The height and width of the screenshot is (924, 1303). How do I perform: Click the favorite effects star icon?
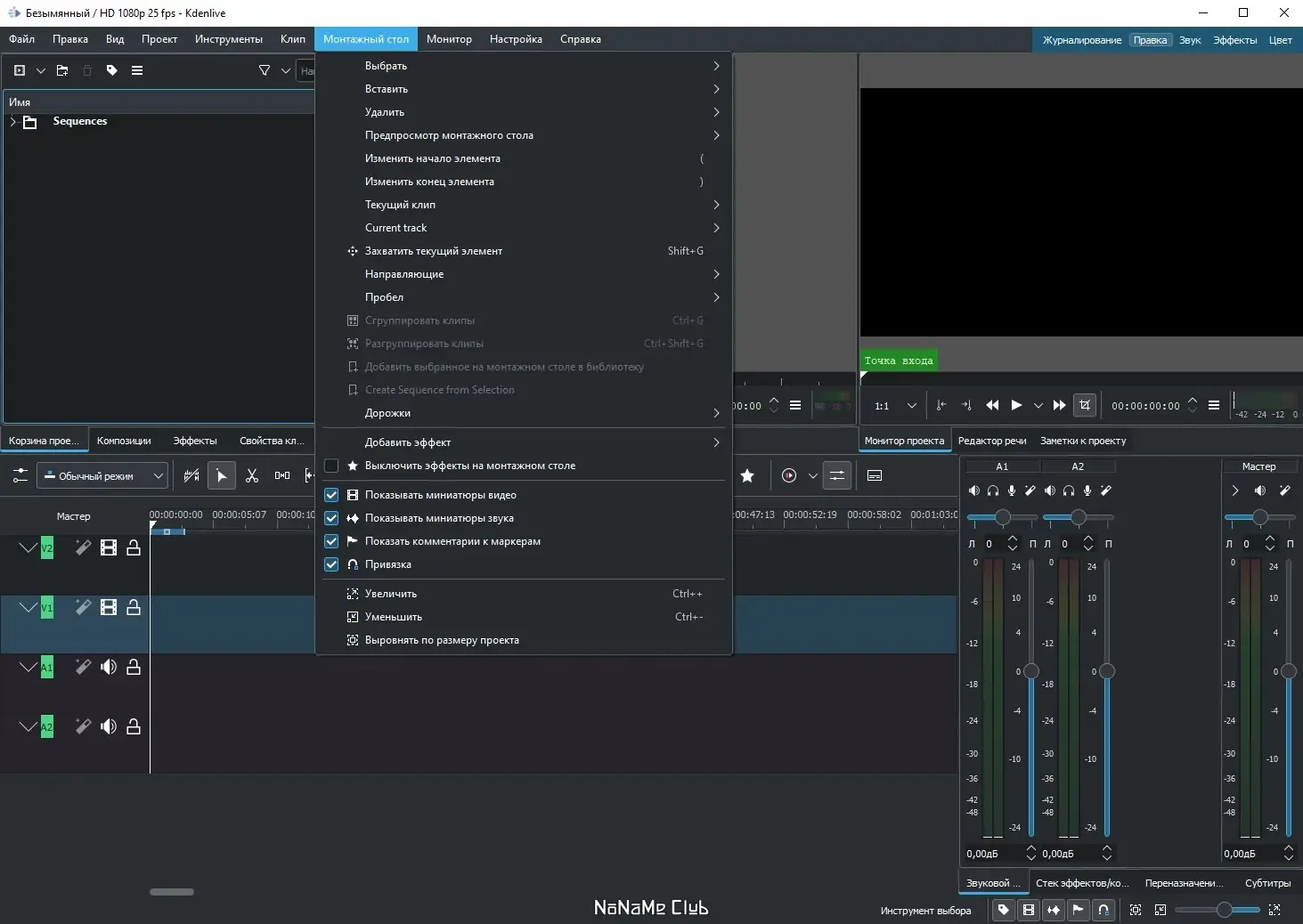pyautogui.click(x=747, y=476)
